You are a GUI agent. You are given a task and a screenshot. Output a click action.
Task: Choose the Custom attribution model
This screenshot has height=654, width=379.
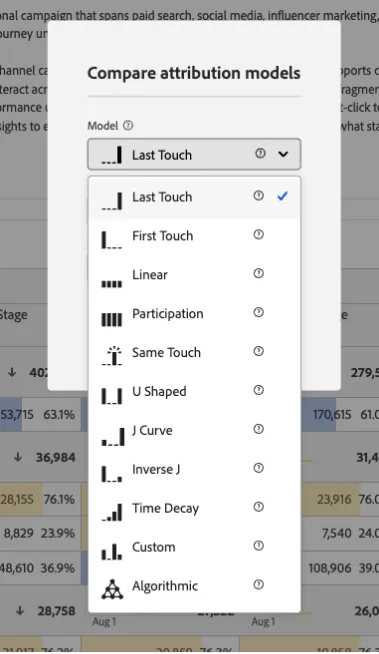pos(194,547)
